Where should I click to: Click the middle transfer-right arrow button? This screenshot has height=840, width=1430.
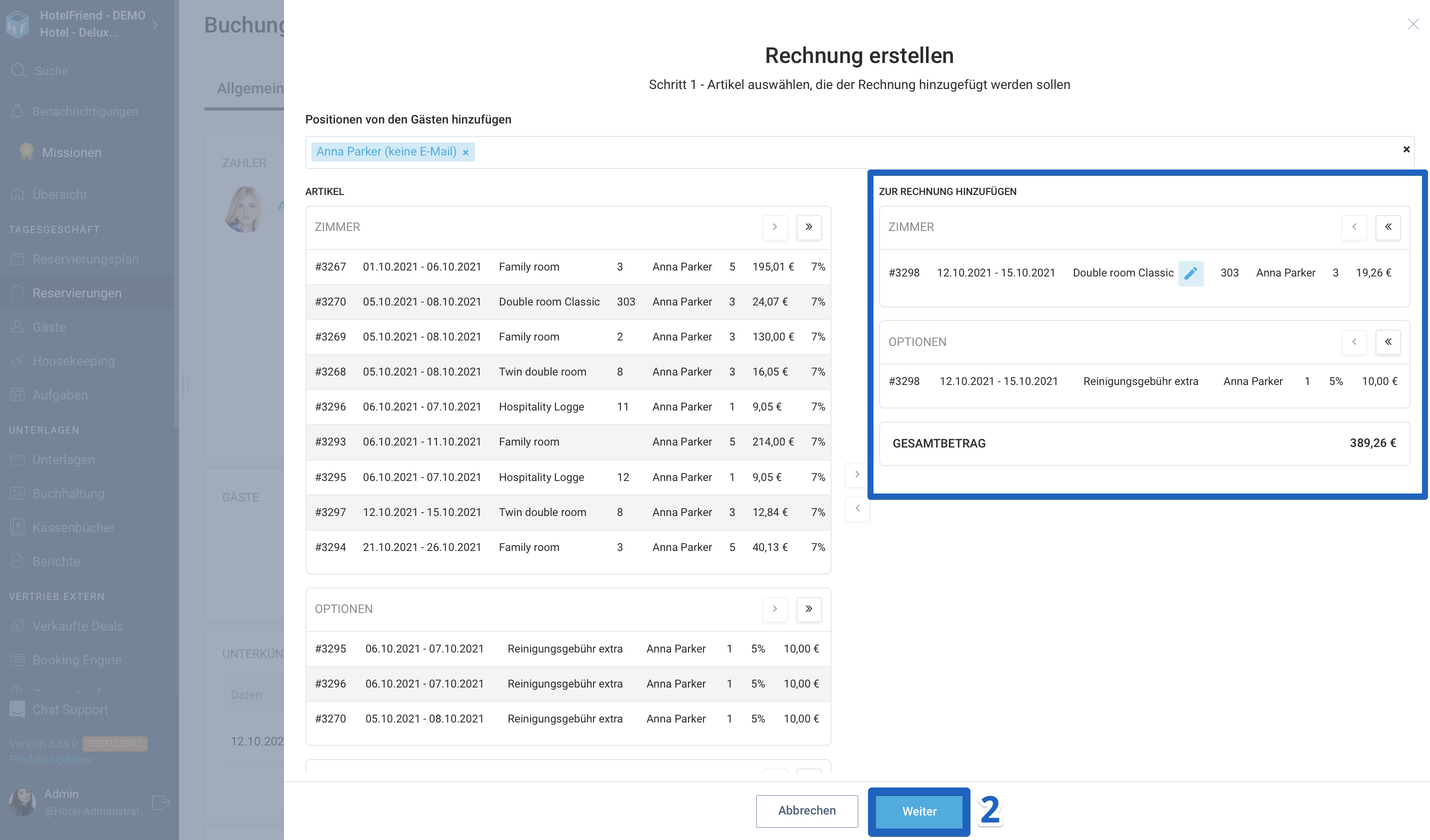coord(857,474)
